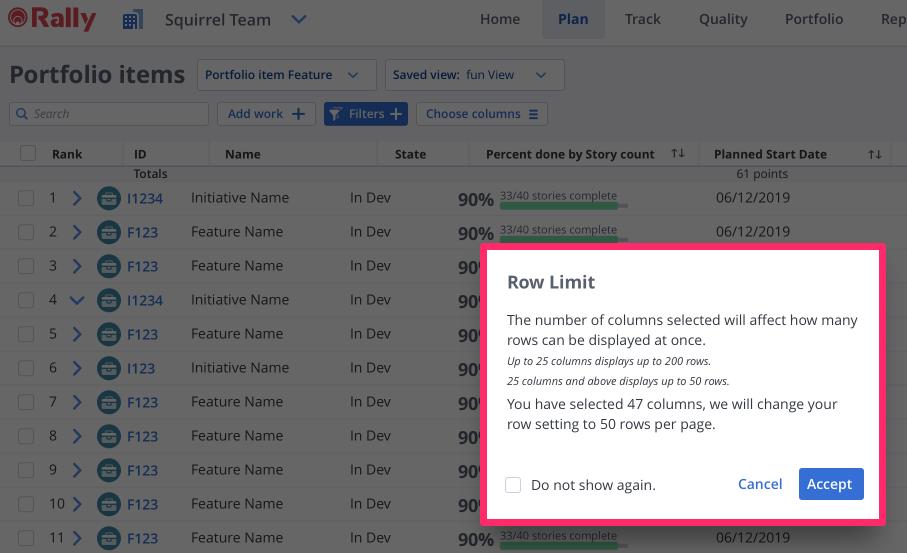Click the briefcase icon in row 8
907x553 pixels.
(109, 437)
